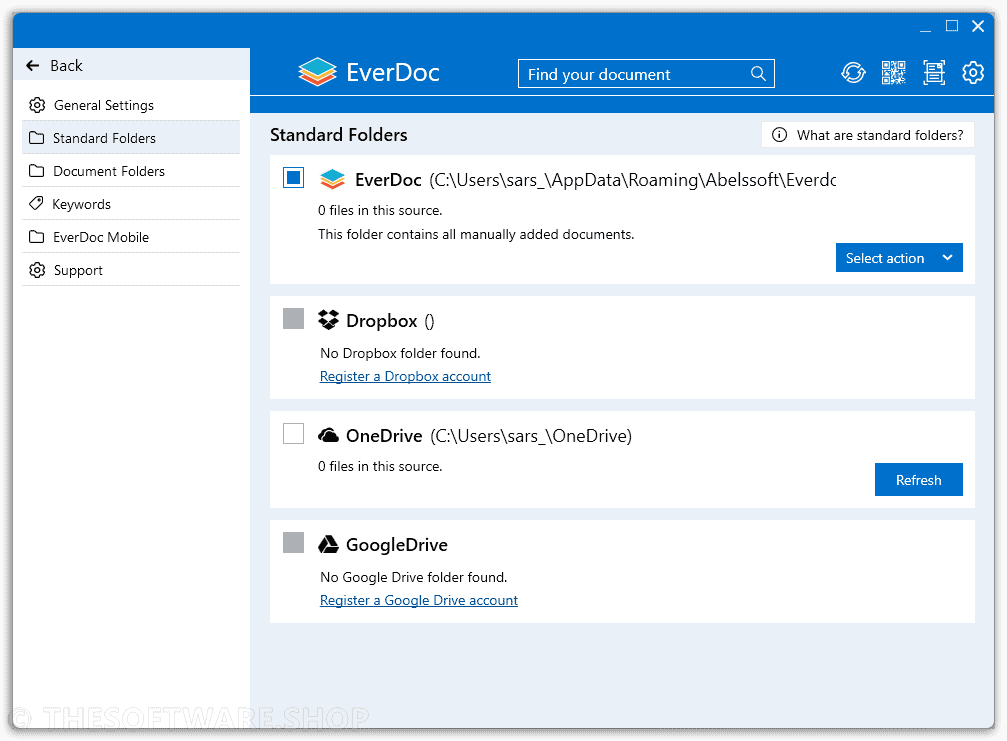Open Document Folders section
1007x741 pixels.
tap(131, 171)
